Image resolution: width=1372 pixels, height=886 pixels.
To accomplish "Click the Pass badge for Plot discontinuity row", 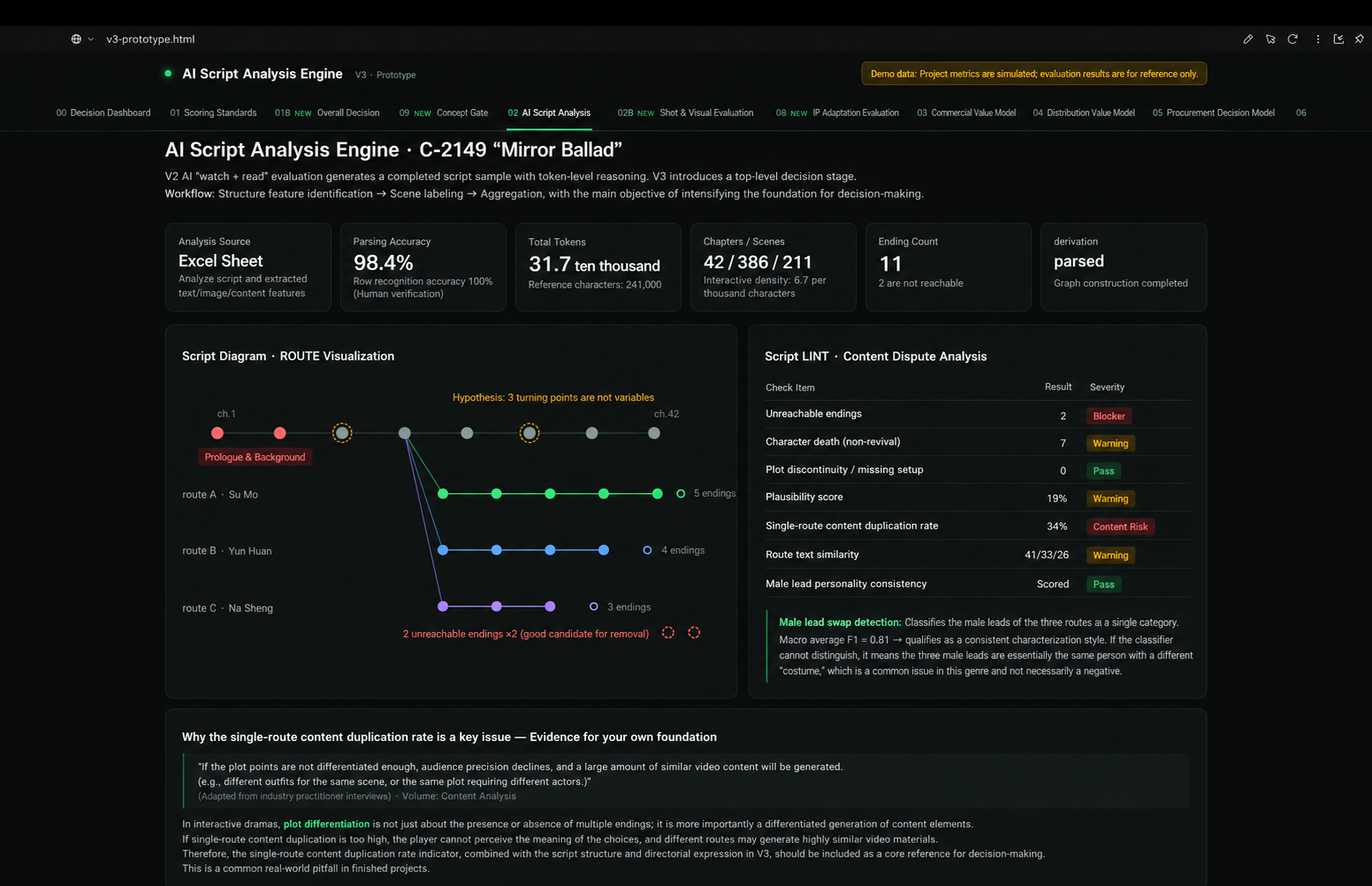I will point(1103,471).
